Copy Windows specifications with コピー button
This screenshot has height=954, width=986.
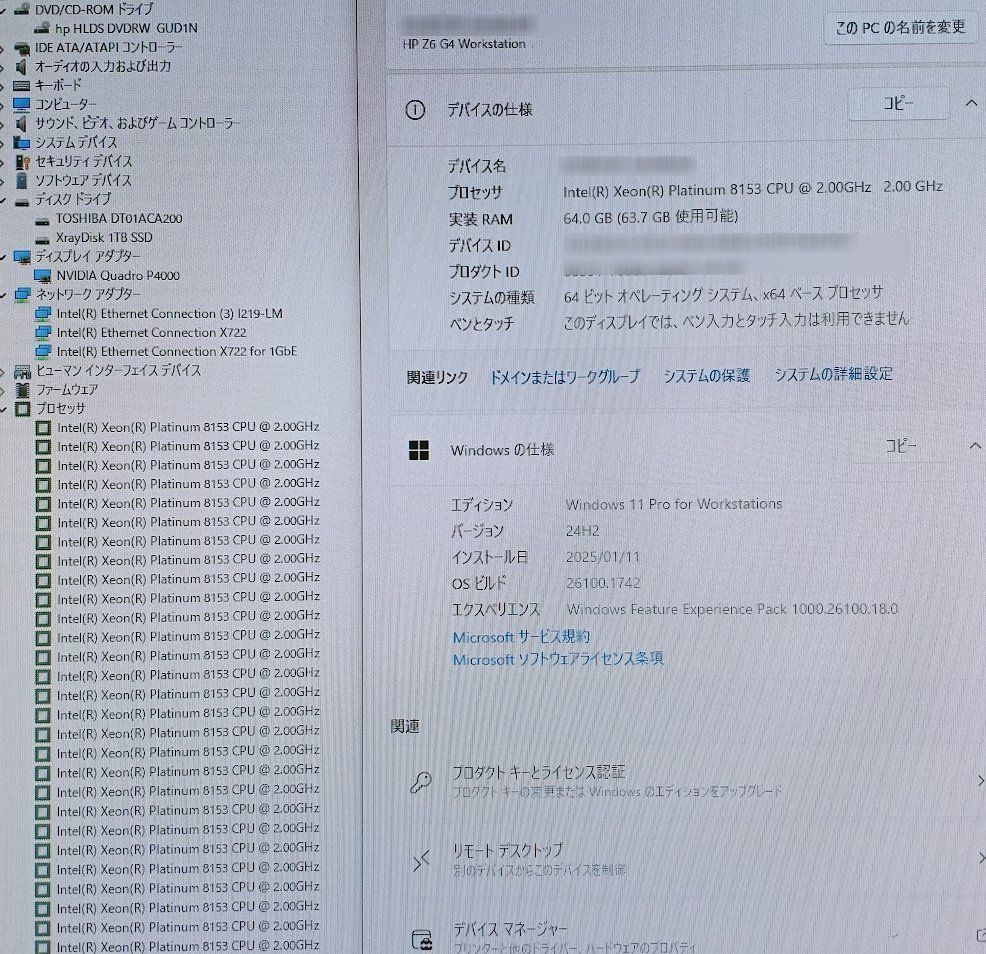tap(900, 446)
